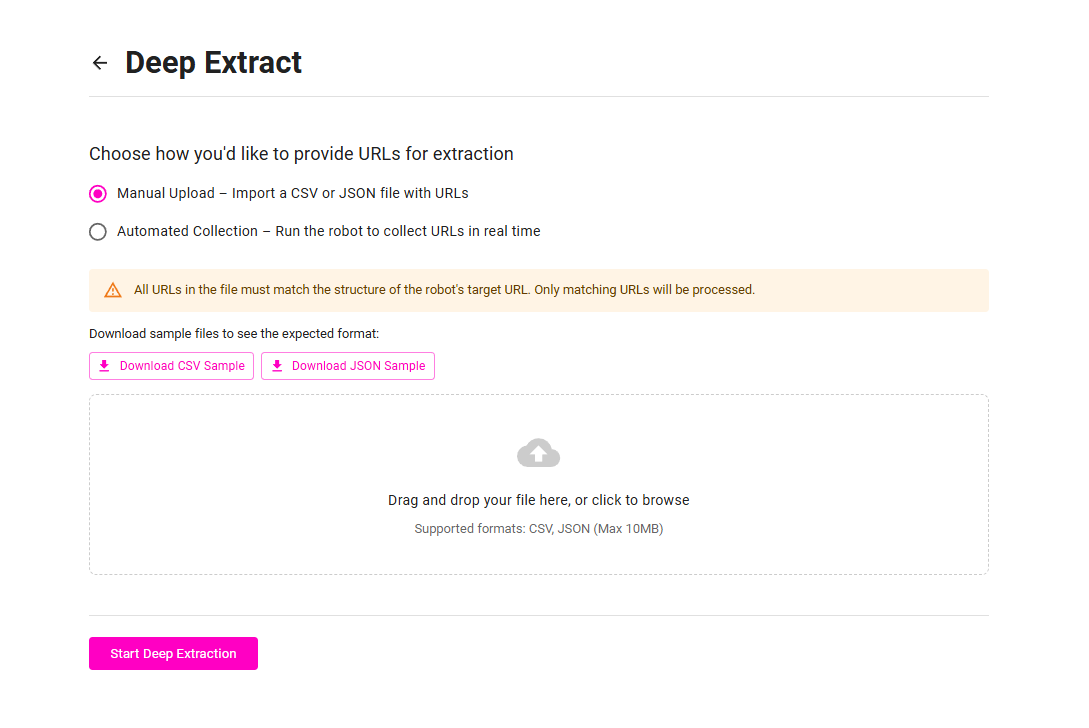Image resolution: width=1089 pixels, height=728 pixels.
Task: Choose the 'Automated Collection – Run the robot' label
Action: coord(329,231)
